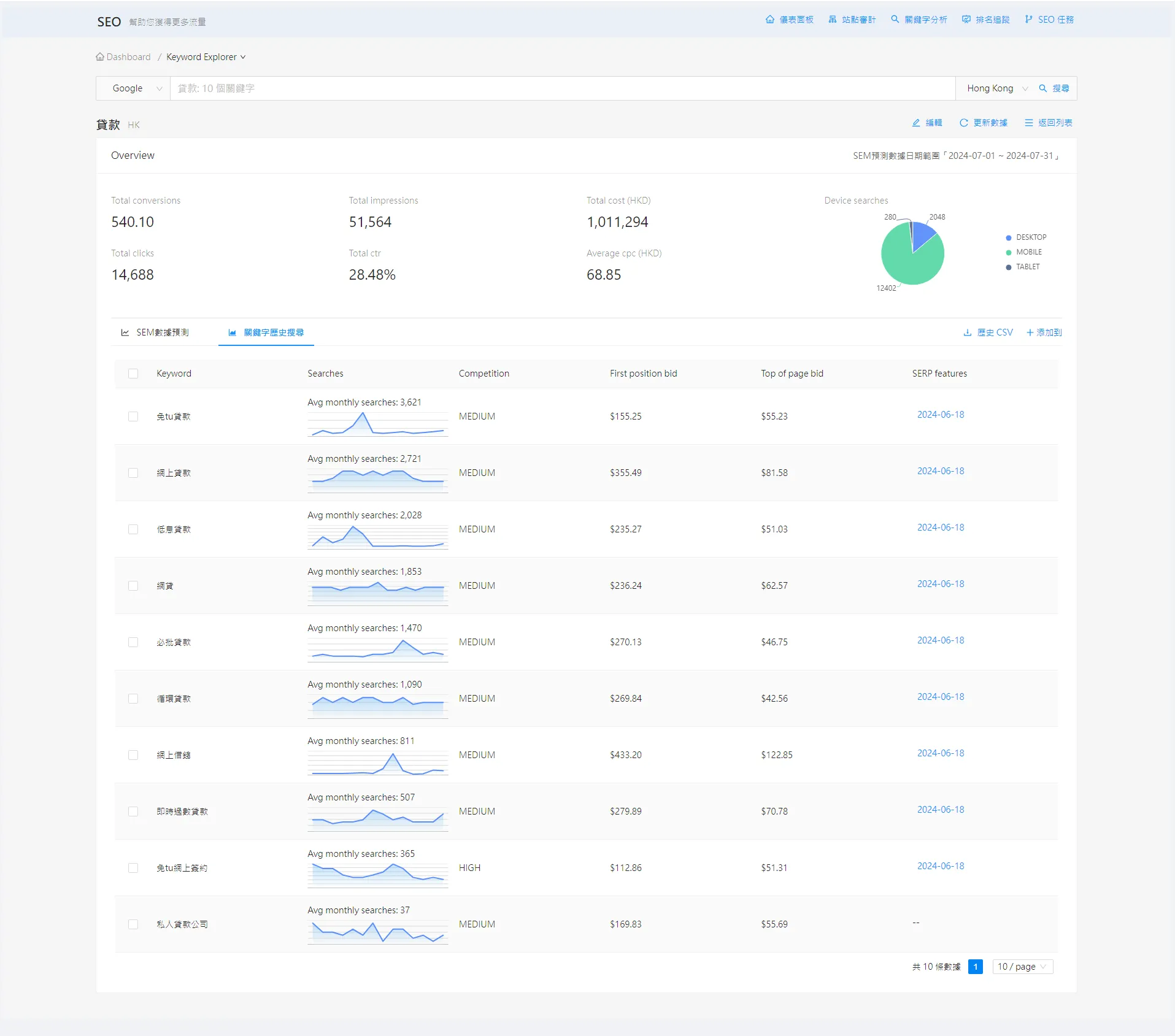This screenshot has width=1175, height=1036.
Task: Click the green MOBILE legend swatch
Action: point(1009,252)
